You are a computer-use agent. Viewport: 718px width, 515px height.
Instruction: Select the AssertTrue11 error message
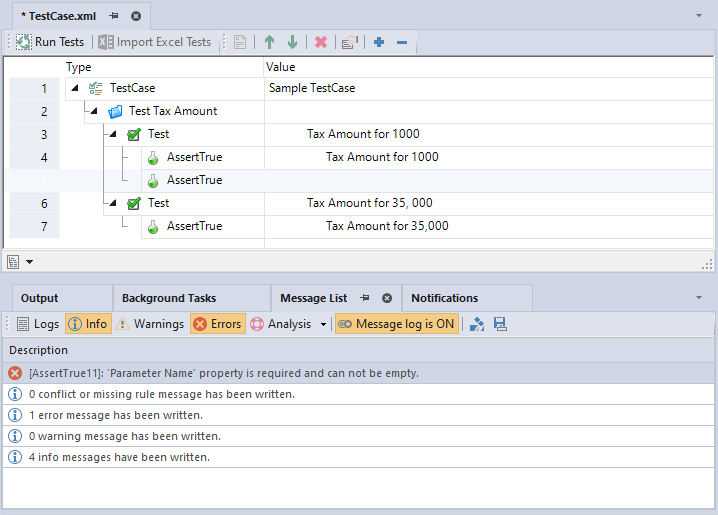[x=359, y=373]
